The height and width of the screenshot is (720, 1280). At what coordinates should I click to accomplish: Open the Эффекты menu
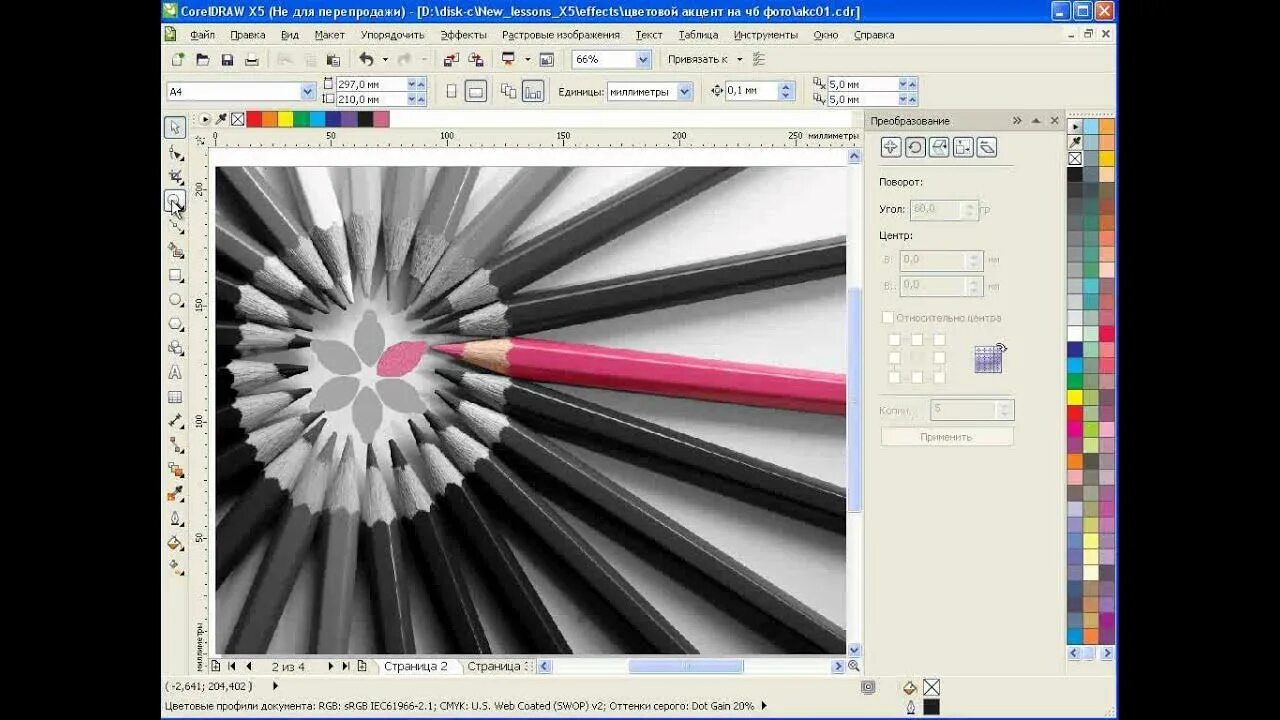tap(464, 34)
